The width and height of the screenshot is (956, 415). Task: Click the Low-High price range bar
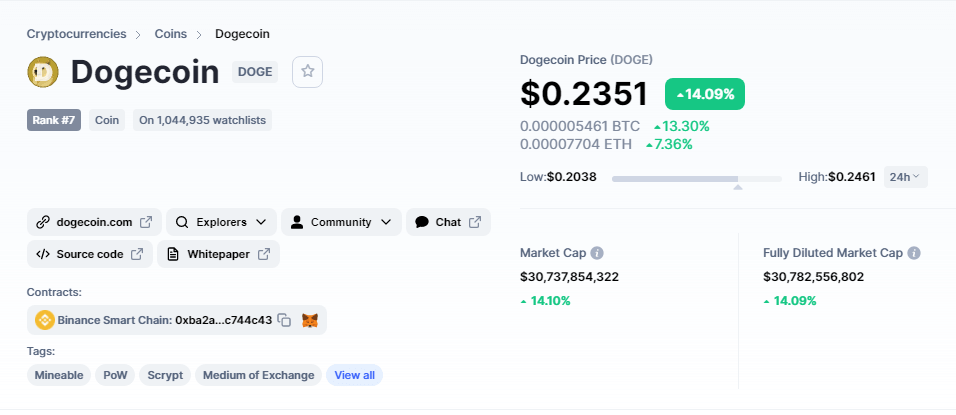coord(697,179)
